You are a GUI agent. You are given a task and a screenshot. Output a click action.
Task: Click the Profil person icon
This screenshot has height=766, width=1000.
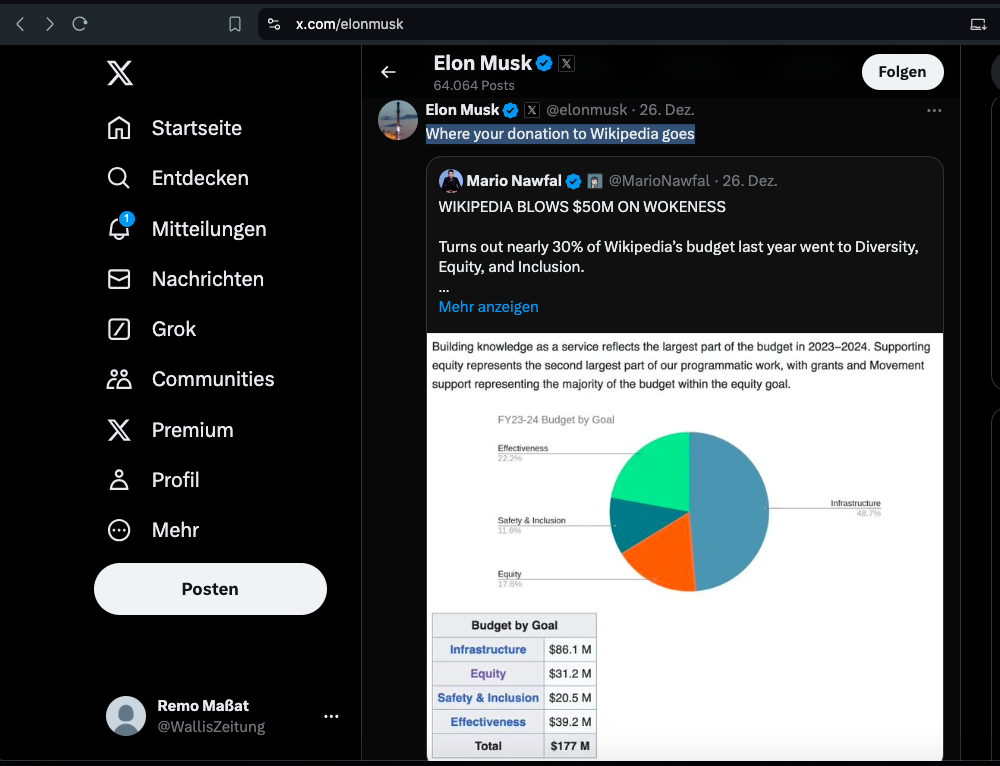(x=119, y=480)
